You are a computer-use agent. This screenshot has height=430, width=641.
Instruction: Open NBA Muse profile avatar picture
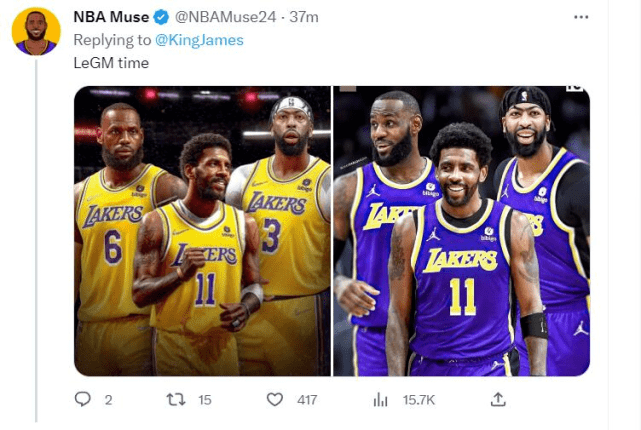pyautogui.click(x=36, y=31)
